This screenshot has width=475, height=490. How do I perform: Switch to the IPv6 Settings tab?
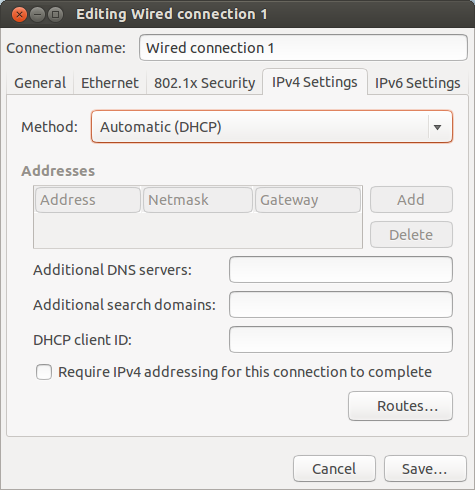click(418, 83)
